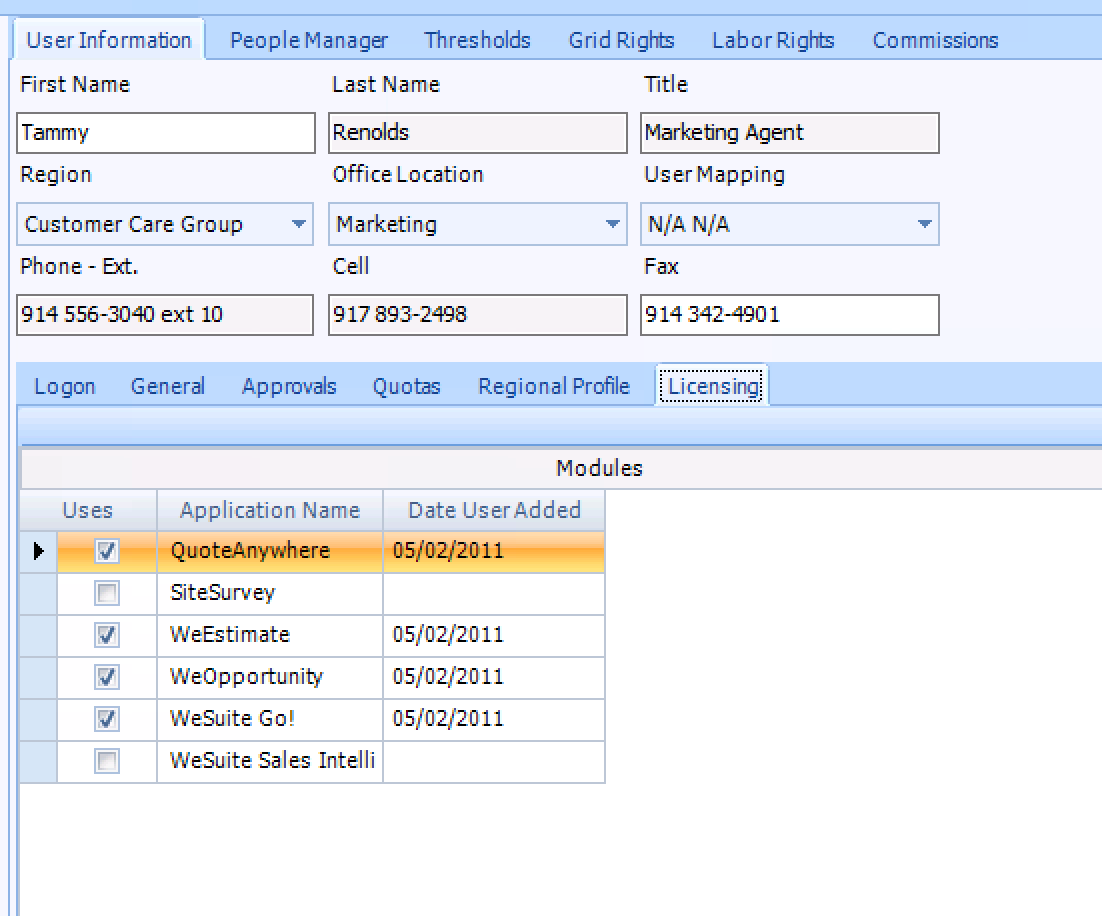The height and width of the screenshot is (916, 1102).
Task: Click the QuoteAnywhere row selector arrow
Action: point(39,551)
